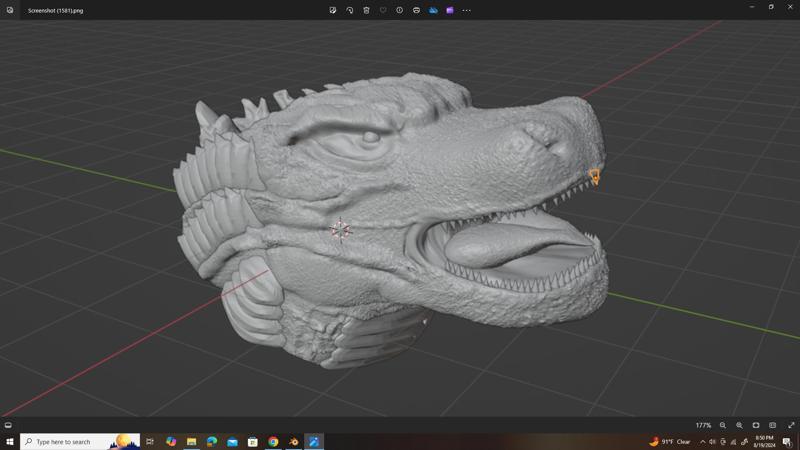The height and width of the screenshot is (450, 800).
Task: Launch Copilot from the taskbar
Action: [171, 442]
